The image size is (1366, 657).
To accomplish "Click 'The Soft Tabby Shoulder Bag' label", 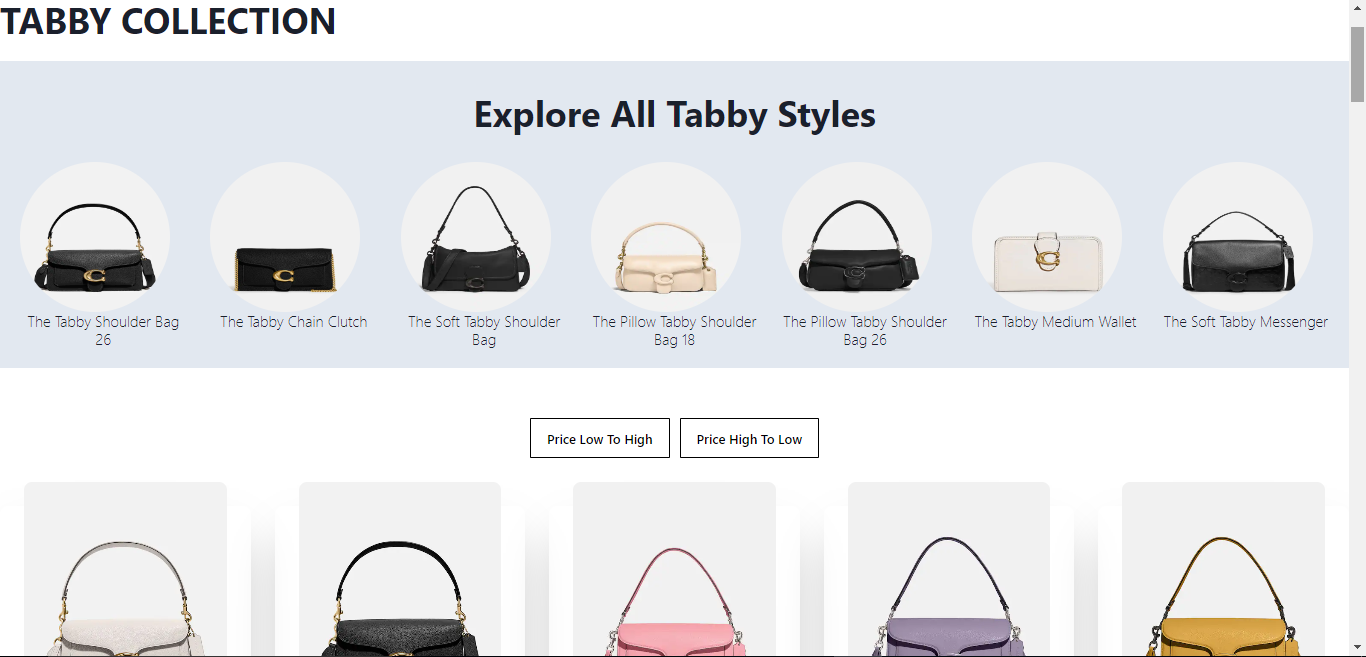I will (x=484, y=331).
